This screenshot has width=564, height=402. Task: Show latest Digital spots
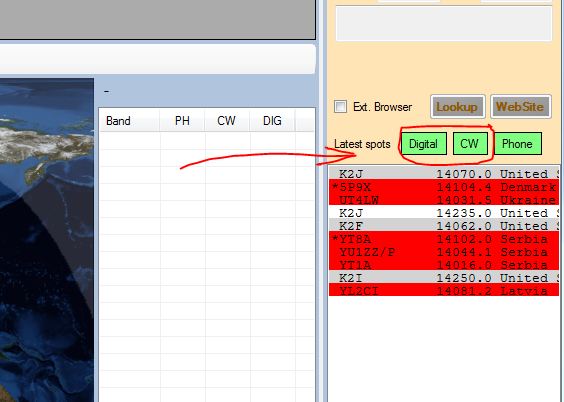click(424, 144)
